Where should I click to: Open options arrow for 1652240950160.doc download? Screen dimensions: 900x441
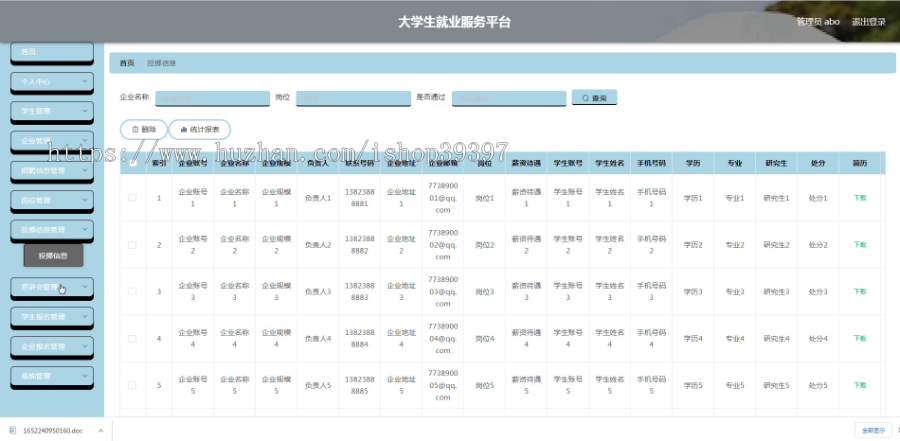point(100,430)
